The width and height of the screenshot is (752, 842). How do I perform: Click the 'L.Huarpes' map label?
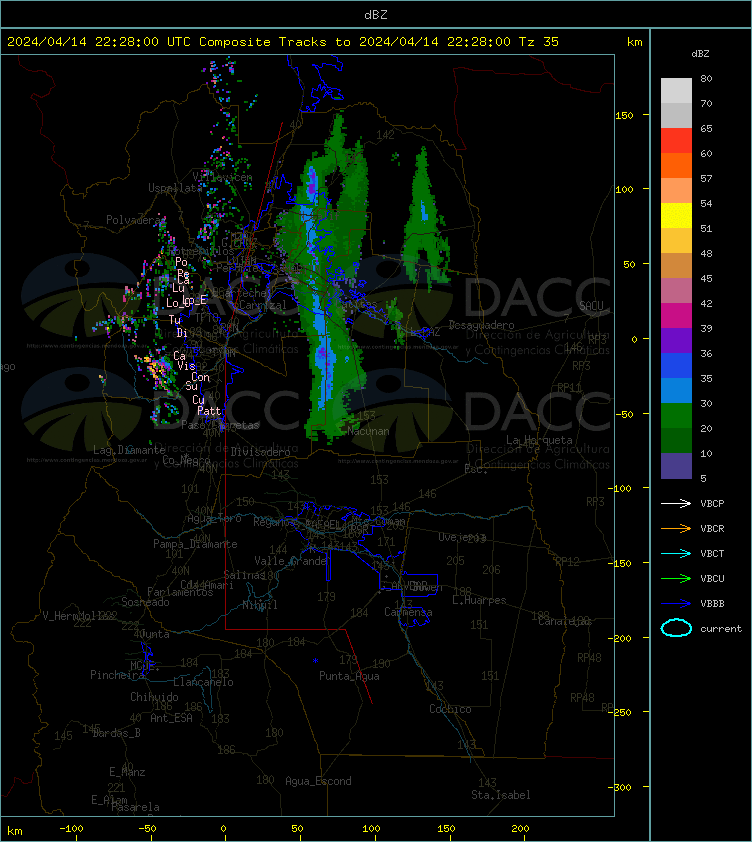tap(479, 600)
